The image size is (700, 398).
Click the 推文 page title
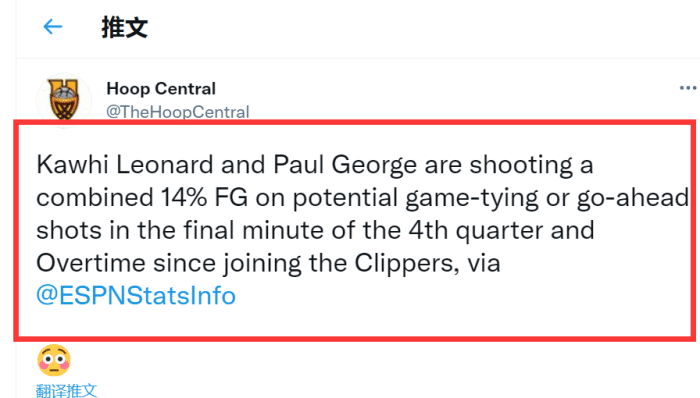(125, 27)
